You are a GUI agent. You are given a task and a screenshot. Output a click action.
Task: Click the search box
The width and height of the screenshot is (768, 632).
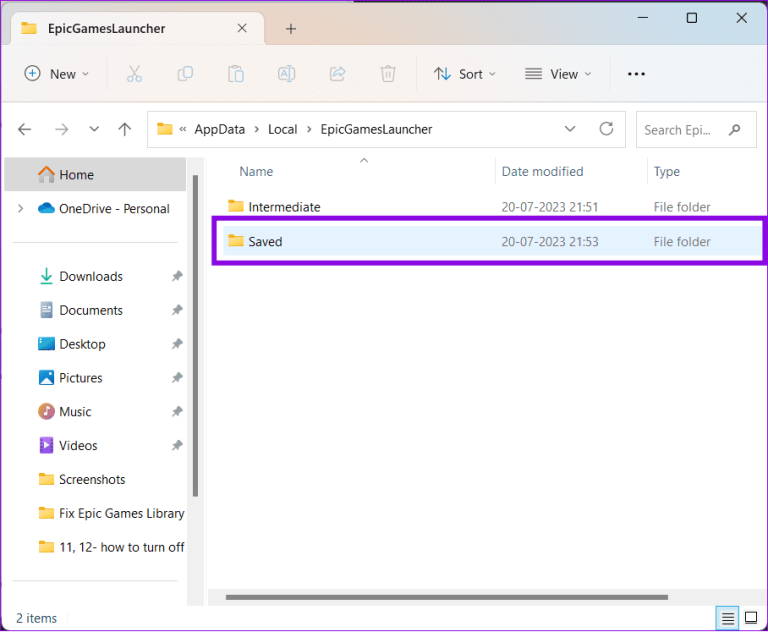pyautogui.click(x=696, y=130)
